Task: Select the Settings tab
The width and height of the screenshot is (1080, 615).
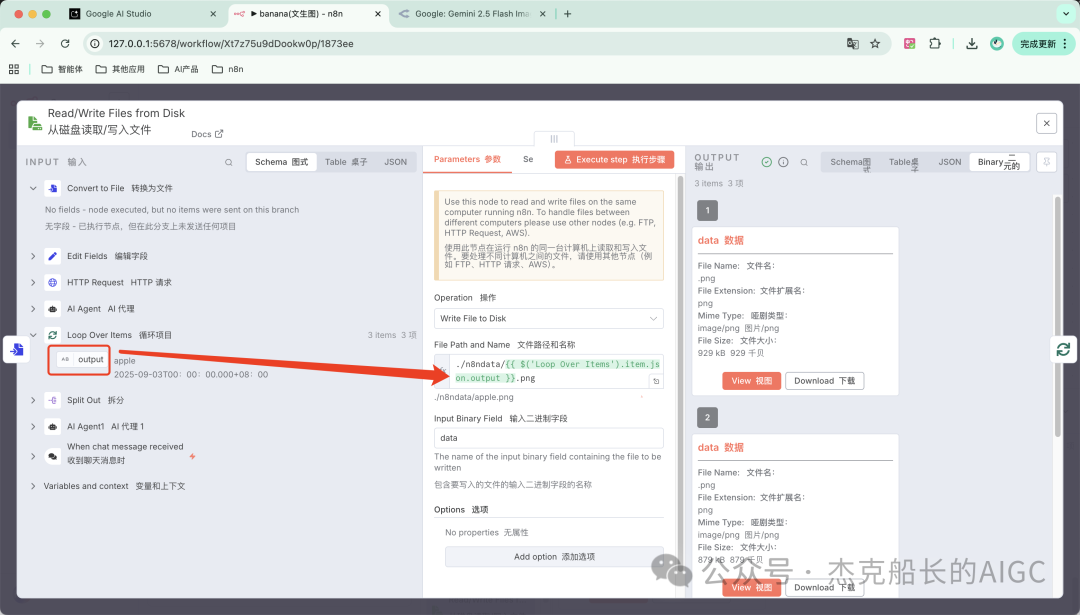Action: tap(528, 159)
